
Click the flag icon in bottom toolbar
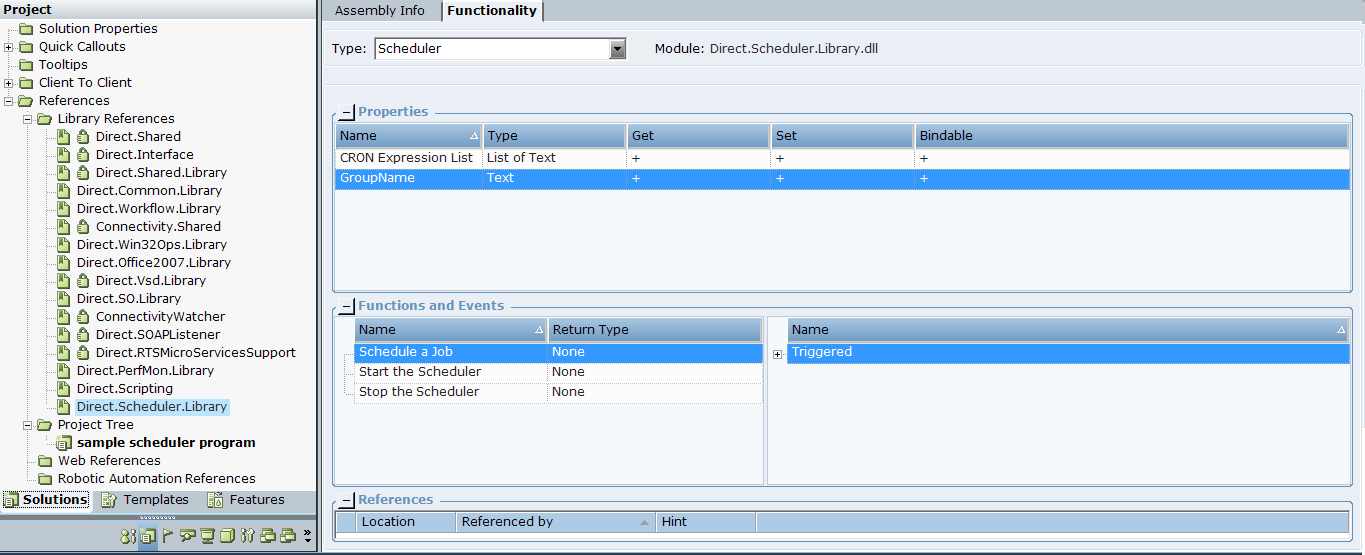coord(167,536)
